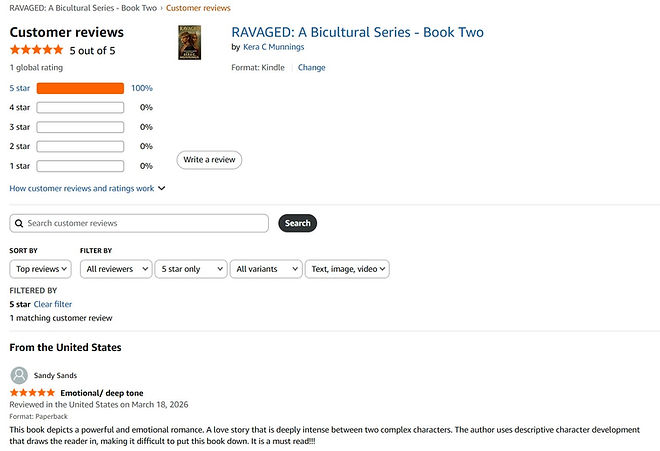
Task: Click the Write a review button
Action: [x=209, y=160]
